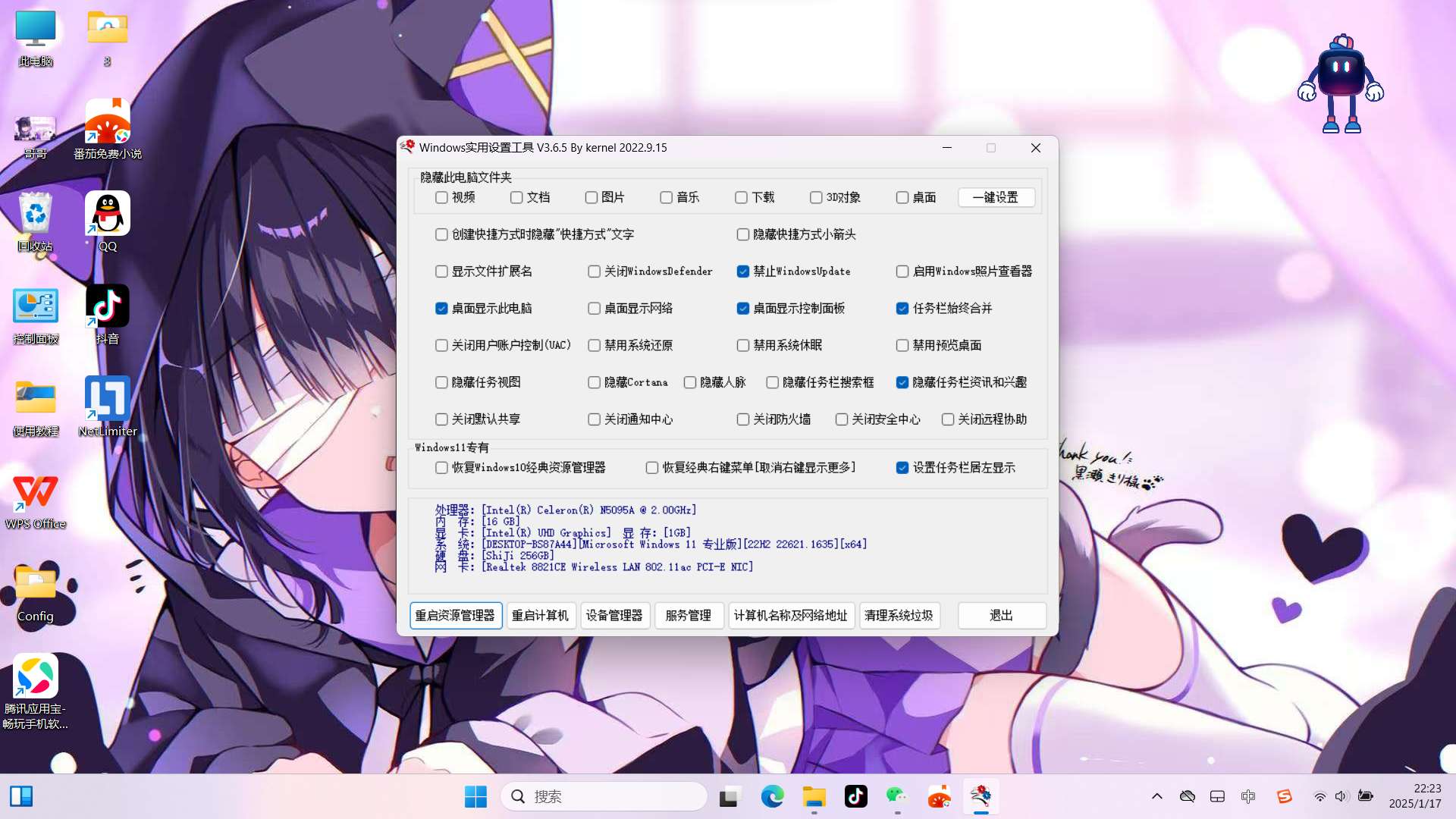The image size is (1456, 819).
Task: Click 清理系统垃圾 button
Action: (899, 616)
